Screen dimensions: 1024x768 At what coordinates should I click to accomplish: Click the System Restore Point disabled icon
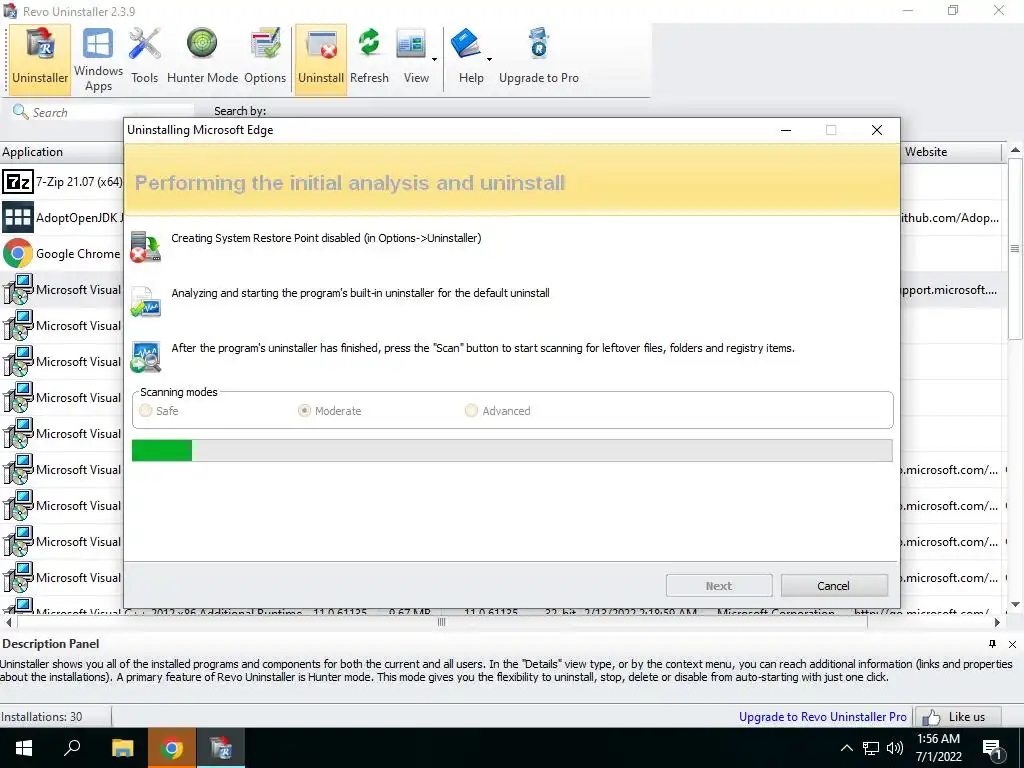(x=145, y=246)
